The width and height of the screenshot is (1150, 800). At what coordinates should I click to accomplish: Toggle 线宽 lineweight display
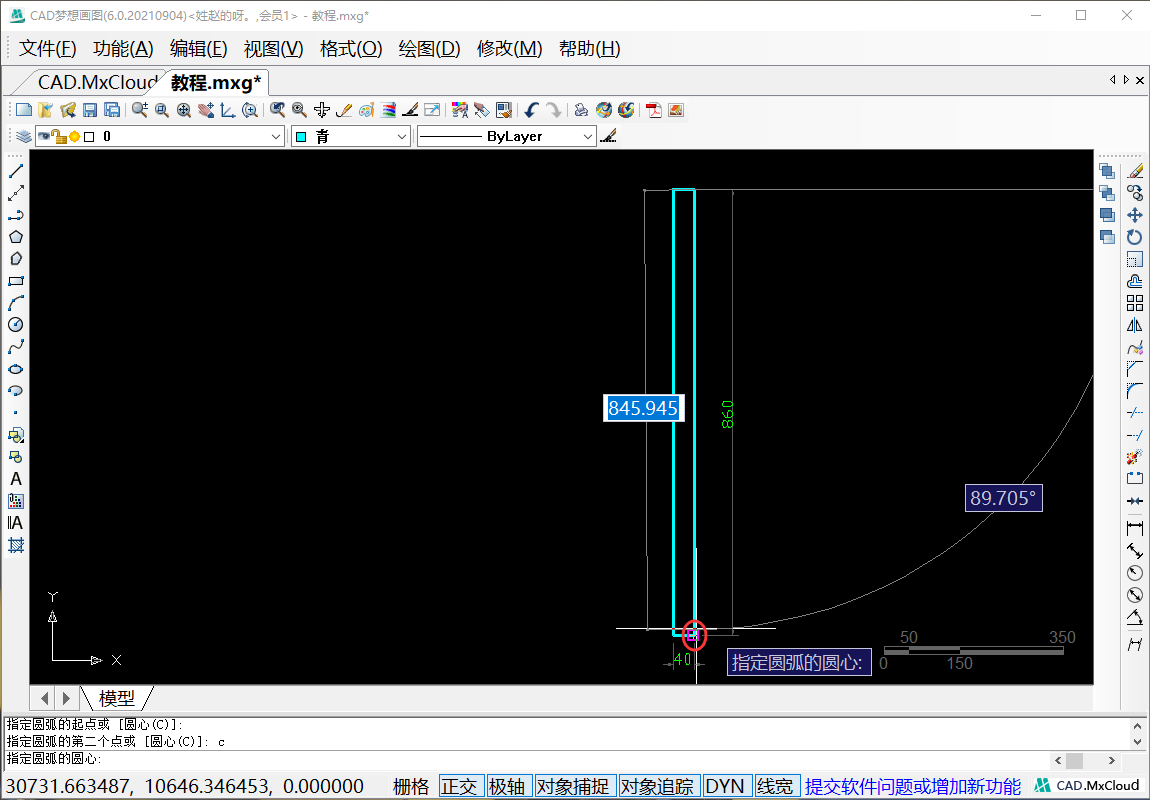point(777,787)
